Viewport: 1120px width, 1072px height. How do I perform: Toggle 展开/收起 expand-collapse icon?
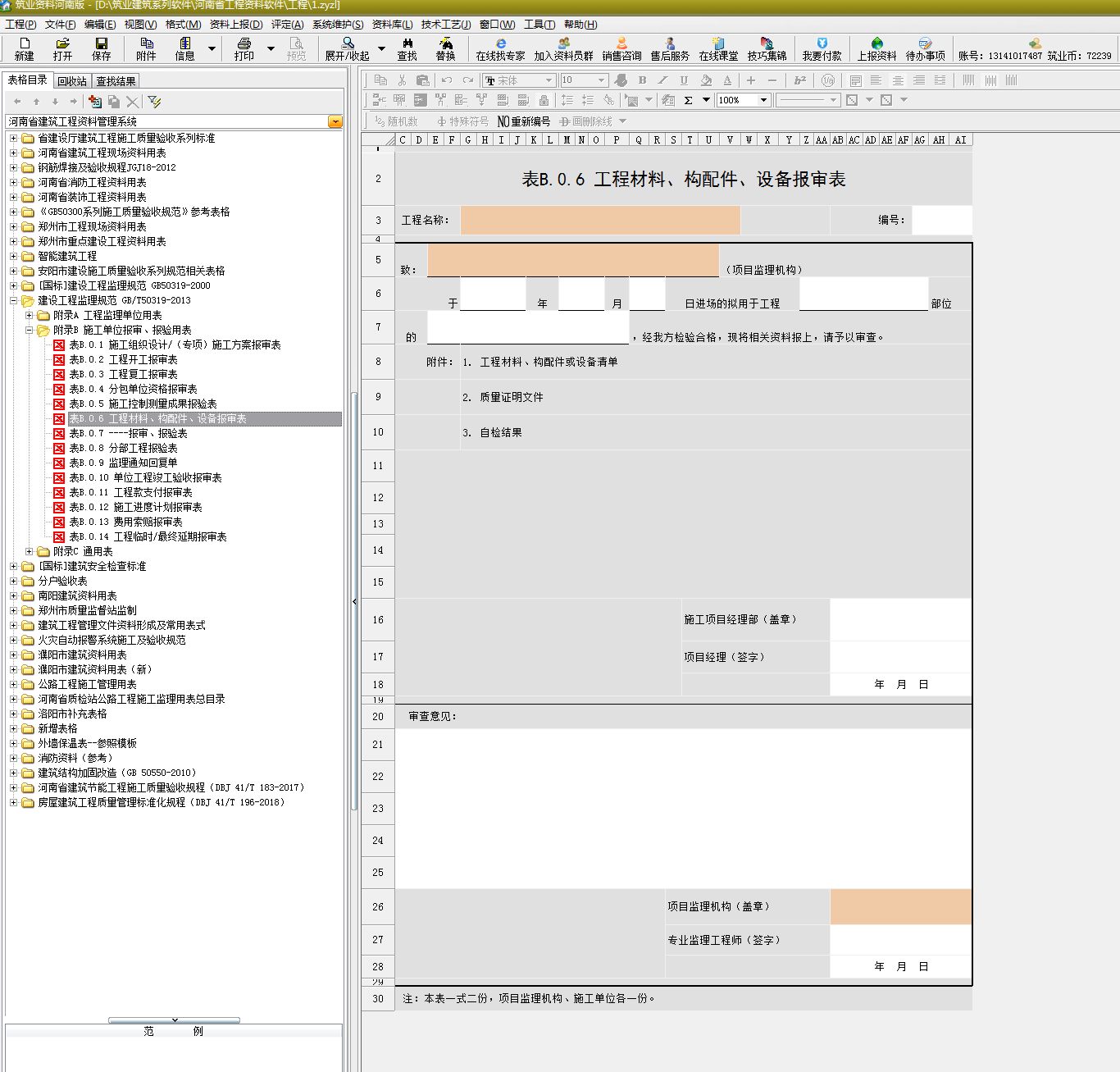pyautogui.click(x=347, y=49)
